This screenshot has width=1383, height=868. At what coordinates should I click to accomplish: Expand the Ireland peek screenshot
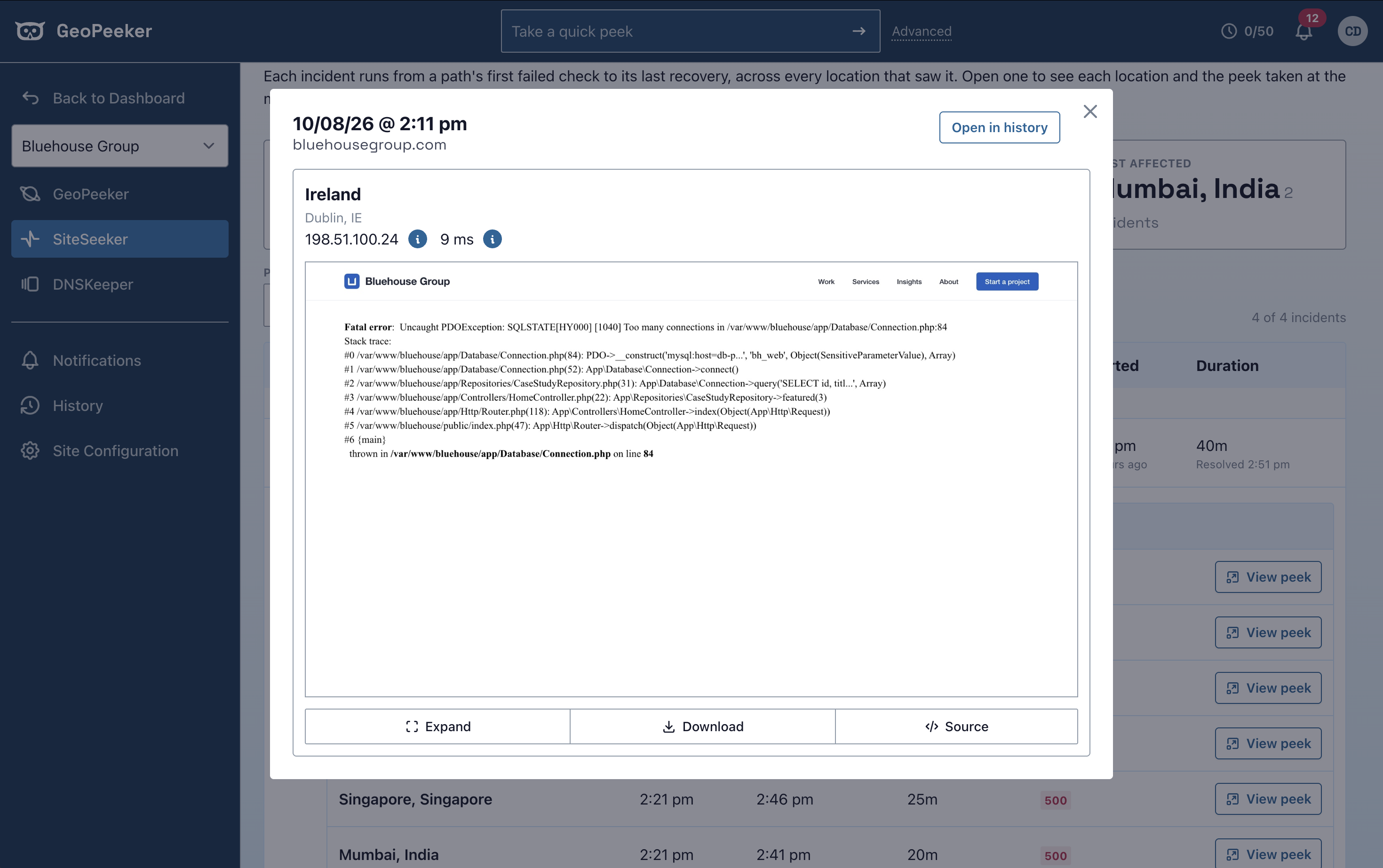click(437, 726)
